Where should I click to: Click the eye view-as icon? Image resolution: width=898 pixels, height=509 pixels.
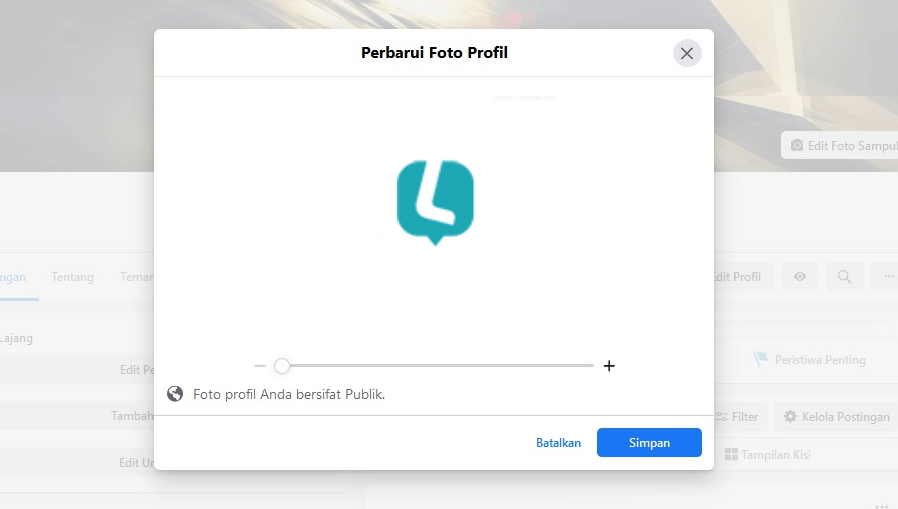click(799, 277)
